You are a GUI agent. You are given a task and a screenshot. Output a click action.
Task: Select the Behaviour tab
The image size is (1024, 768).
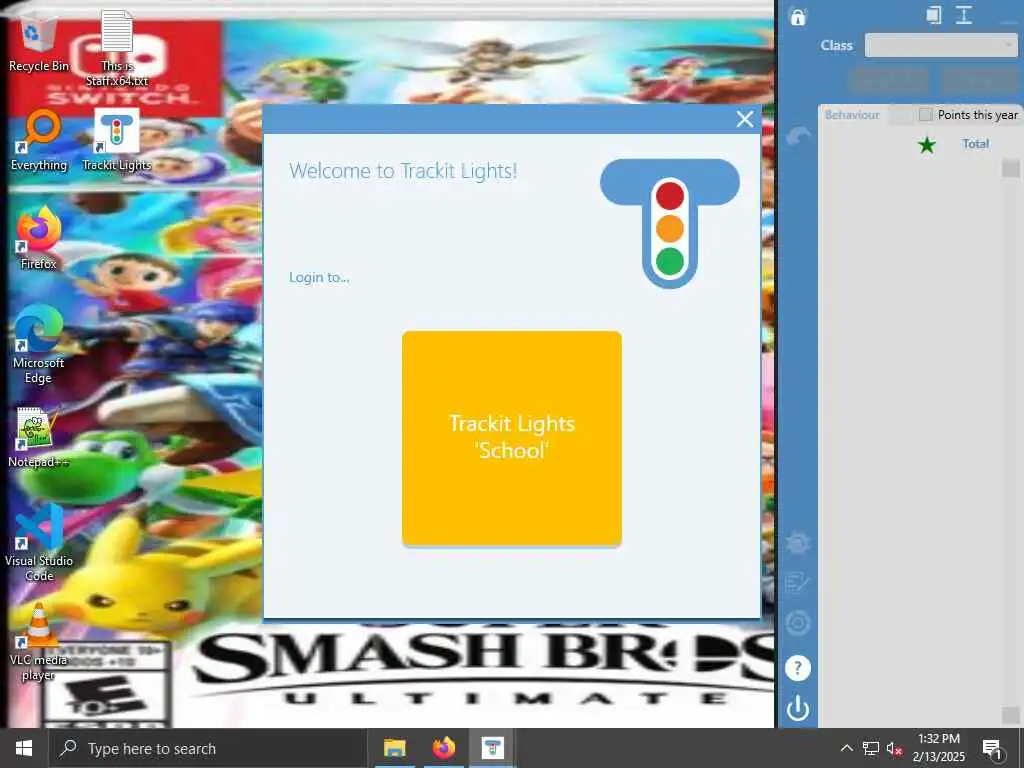(852, 115)
